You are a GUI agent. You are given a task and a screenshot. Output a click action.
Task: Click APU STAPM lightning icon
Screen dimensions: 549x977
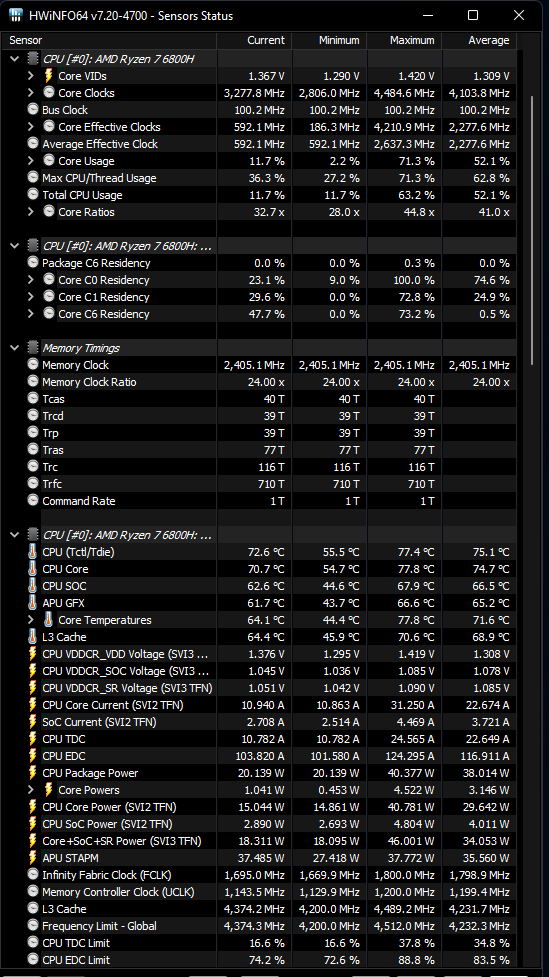(x=33, y=858)
